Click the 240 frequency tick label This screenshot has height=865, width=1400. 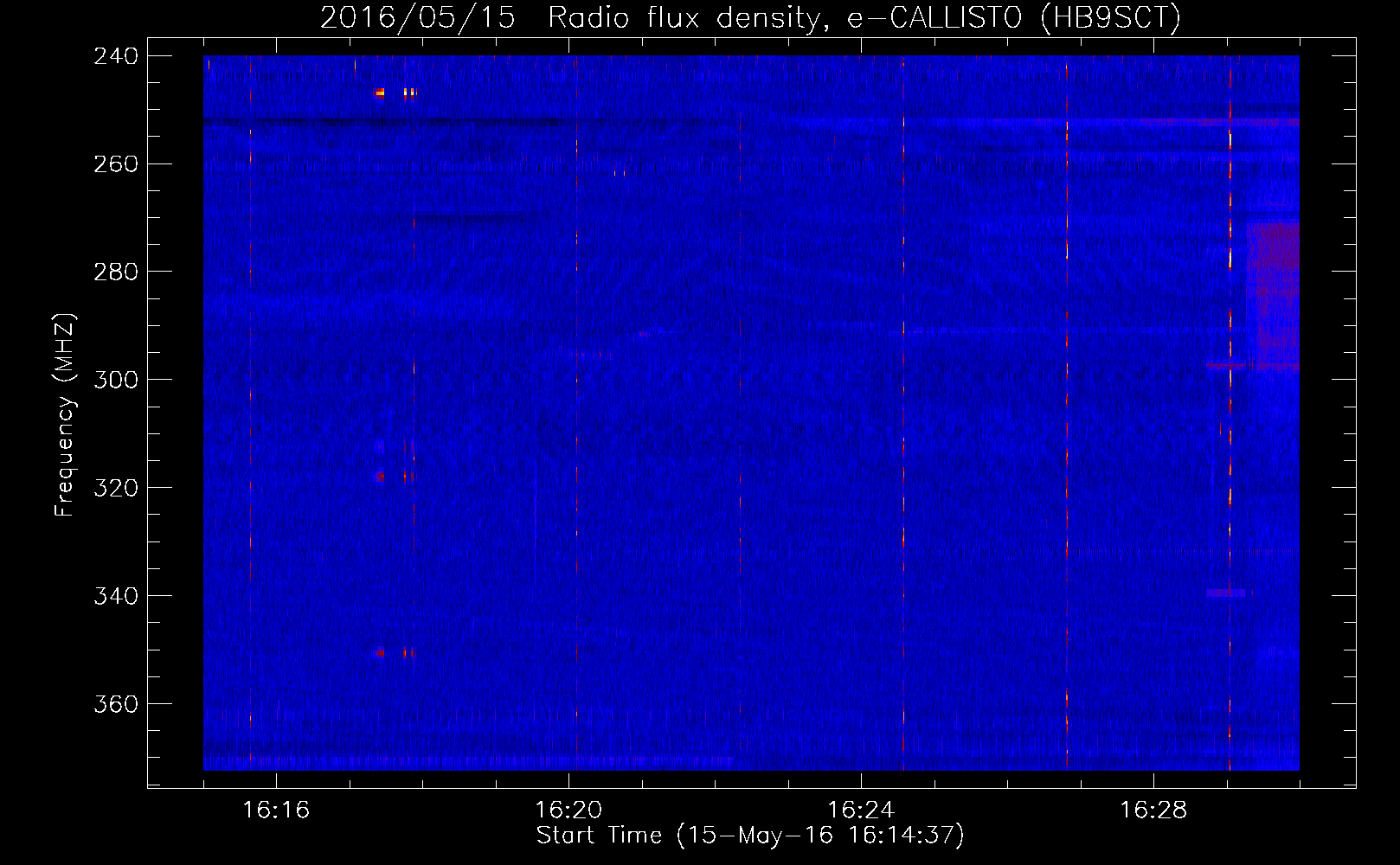(x=116, y=56)
